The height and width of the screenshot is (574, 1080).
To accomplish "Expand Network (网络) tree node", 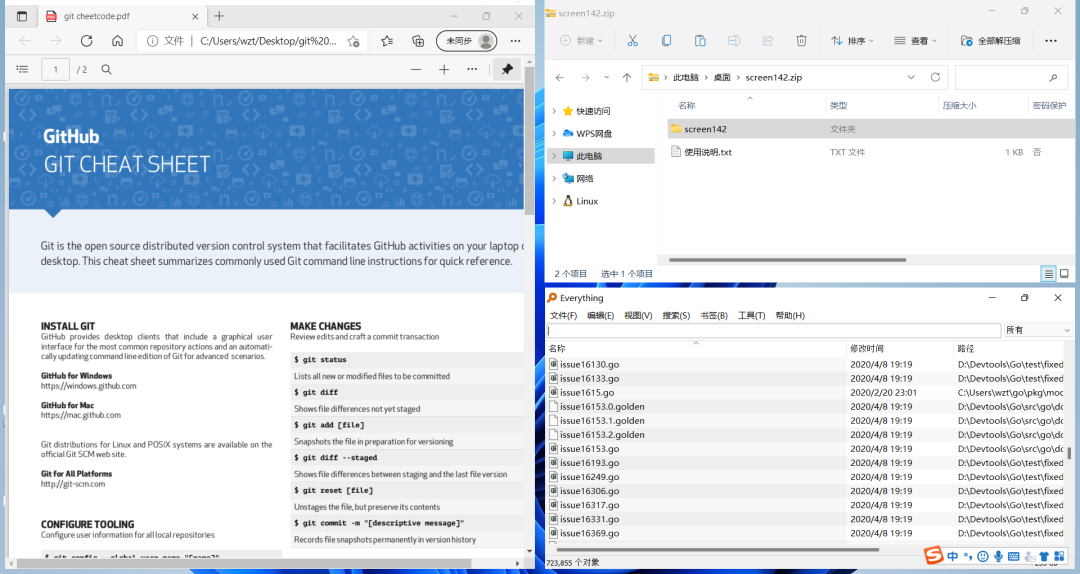I will pyautogui.click(x=554, y=178).
